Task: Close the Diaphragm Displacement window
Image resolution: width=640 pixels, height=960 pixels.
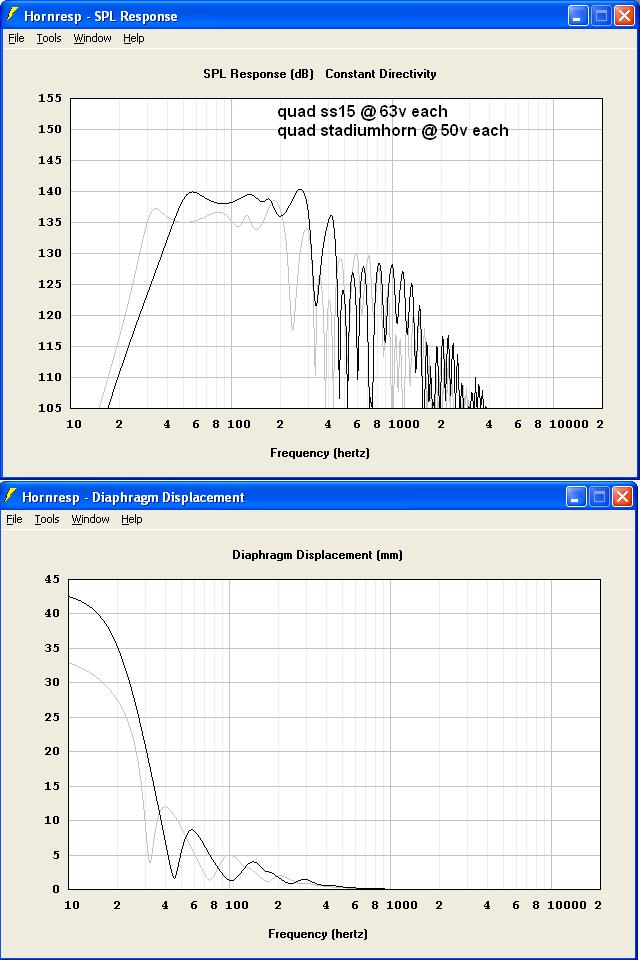Action: [x=622, y=497]
